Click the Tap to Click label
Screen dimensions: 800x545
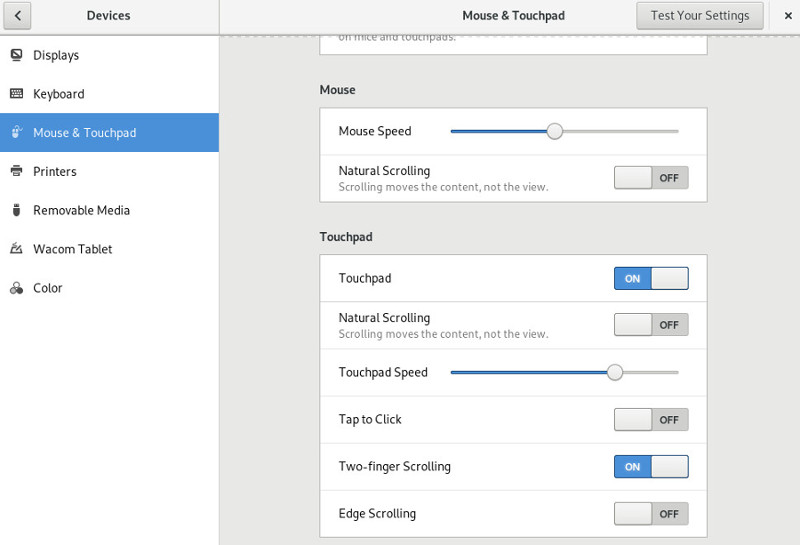coord(370,419)
